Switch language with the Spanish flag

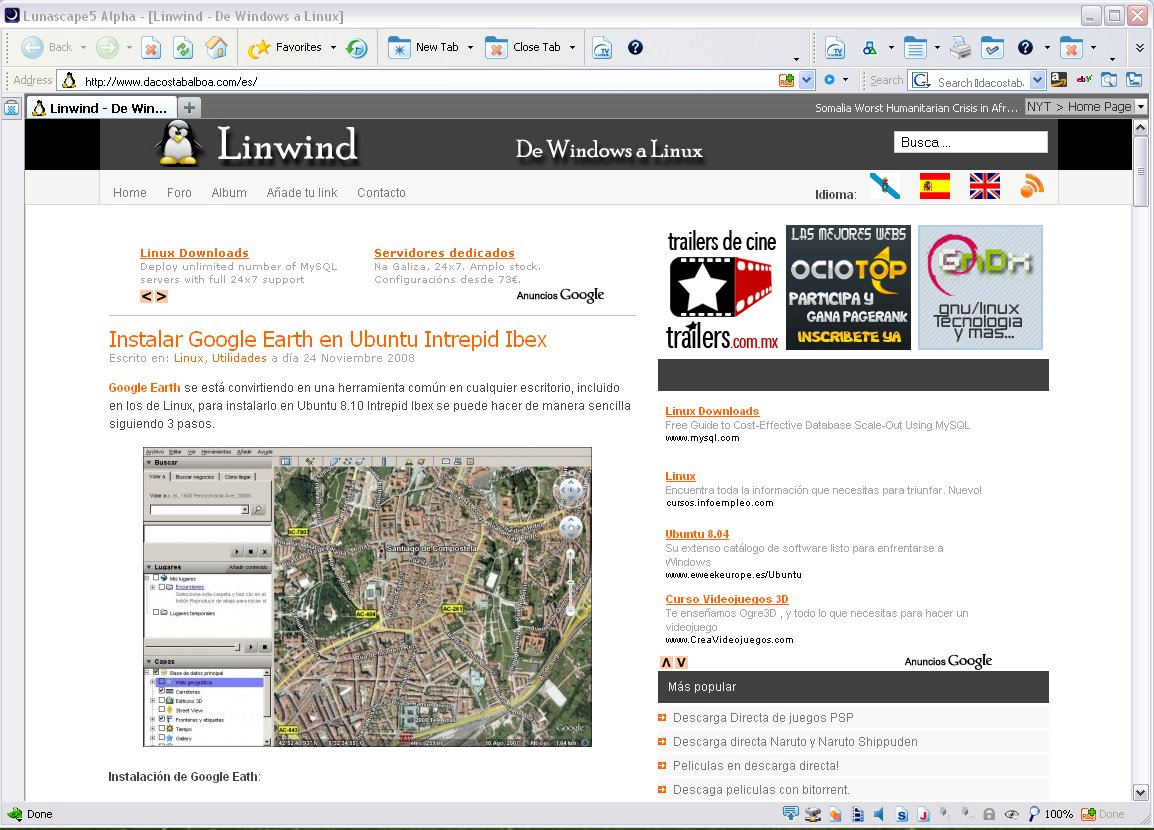tap(935, 186)
